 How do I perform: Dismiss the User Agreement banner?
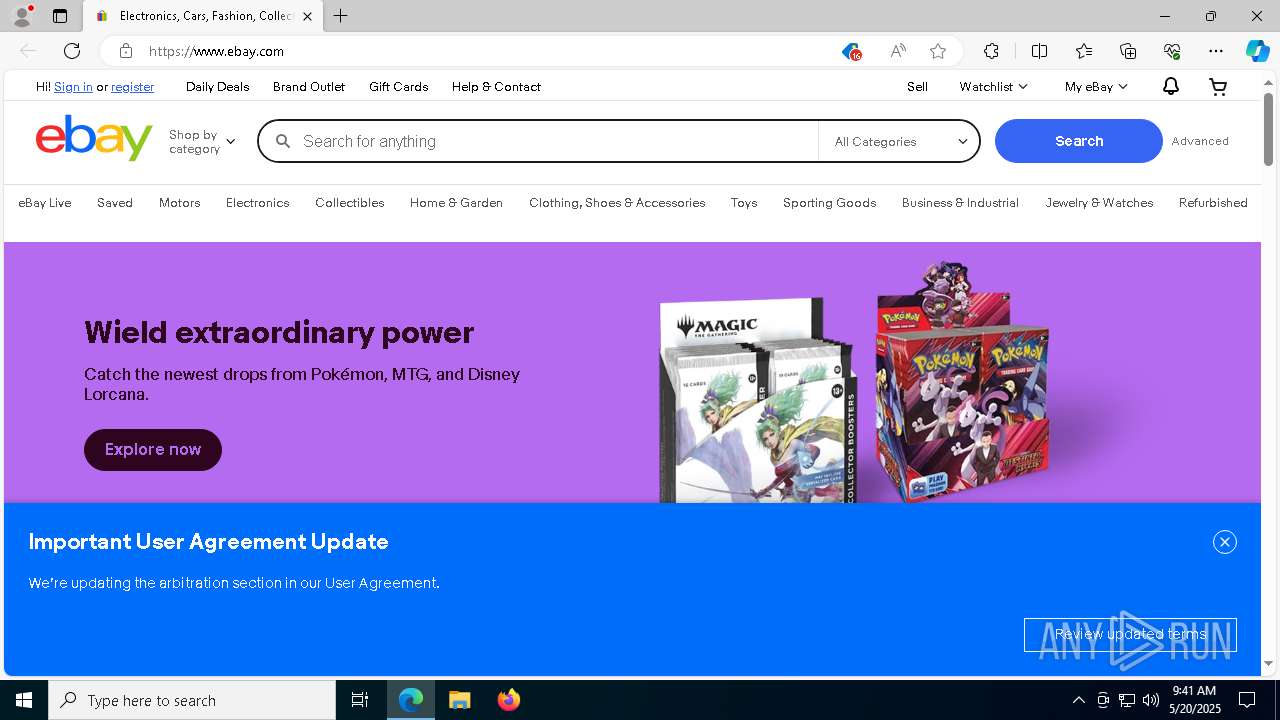tap(1225, 542)
